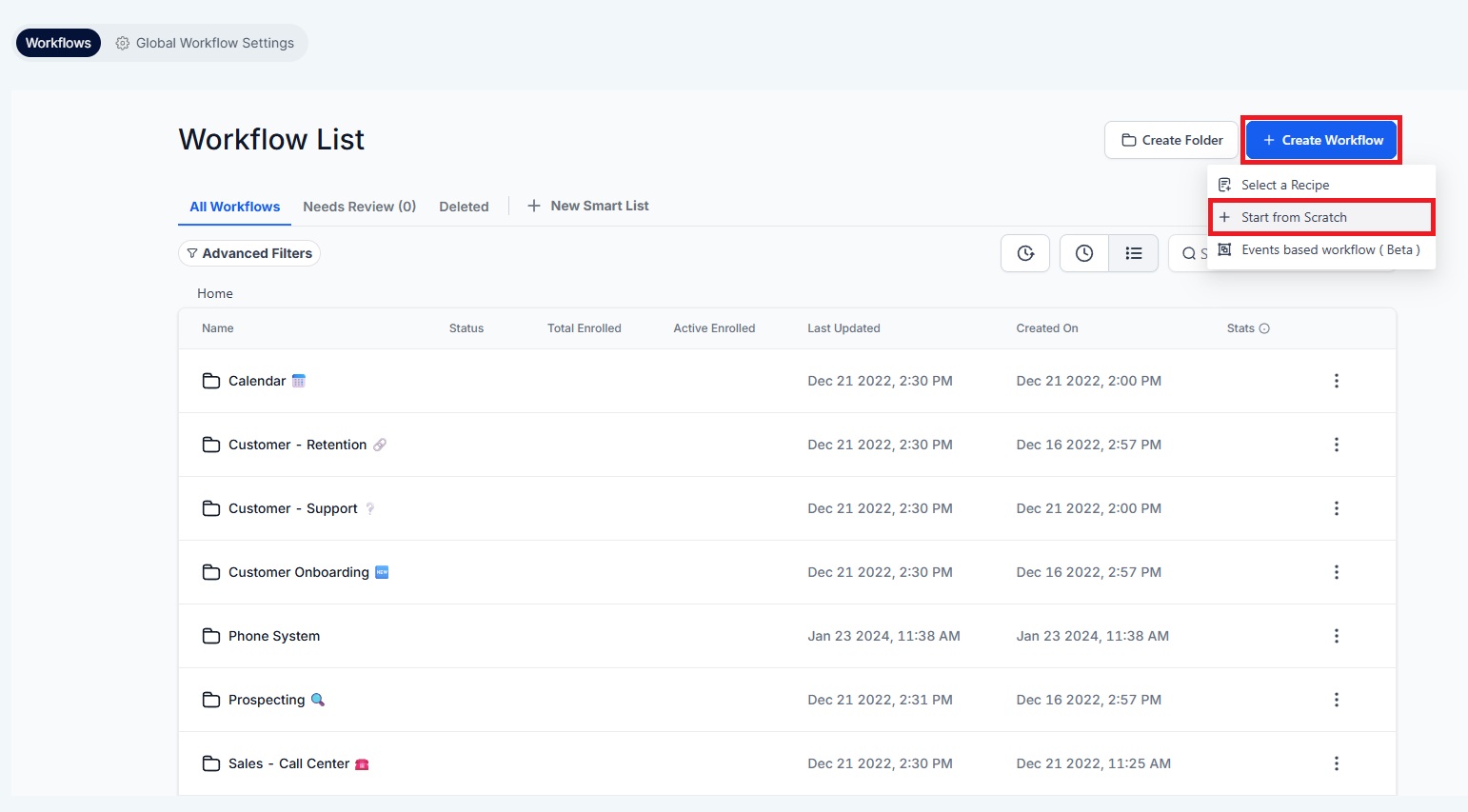This screenshot has height=812, width=1468.
Task: Open more options for Customer Onboarding row
Action: 1337,572
